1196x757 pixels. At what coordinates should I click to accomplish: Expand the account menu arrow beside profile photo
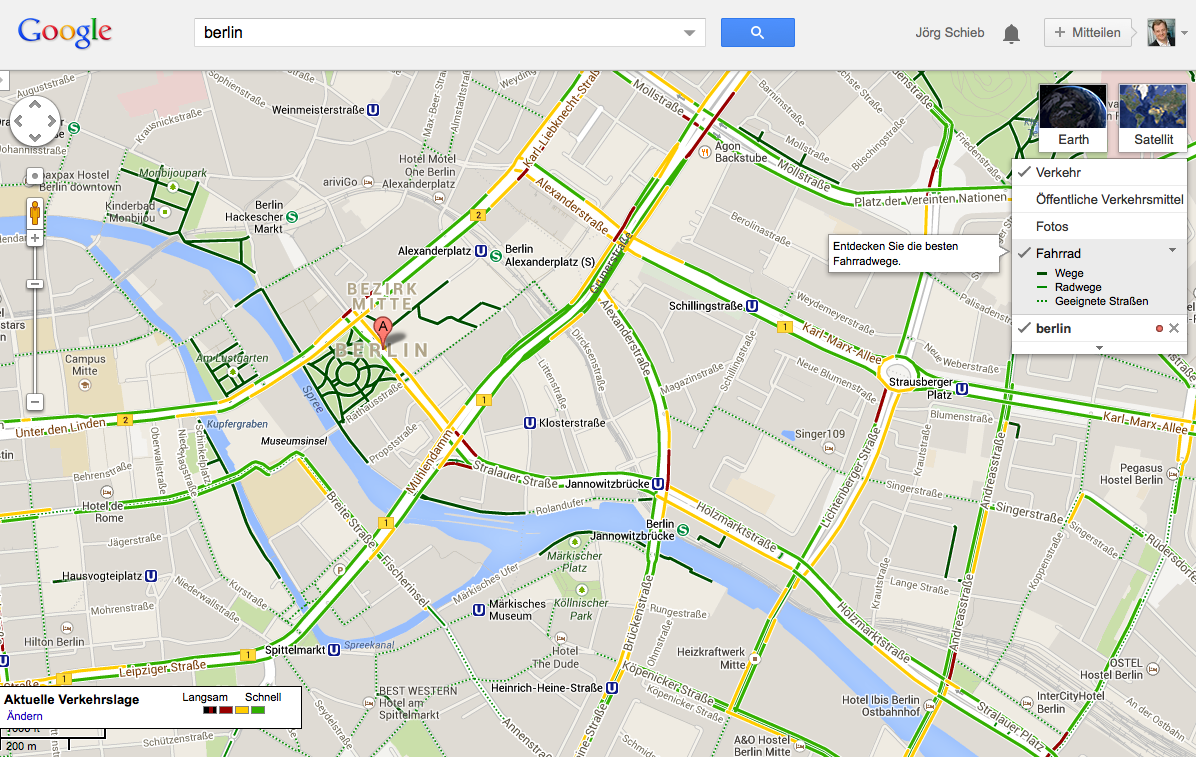coord(1185,33)
